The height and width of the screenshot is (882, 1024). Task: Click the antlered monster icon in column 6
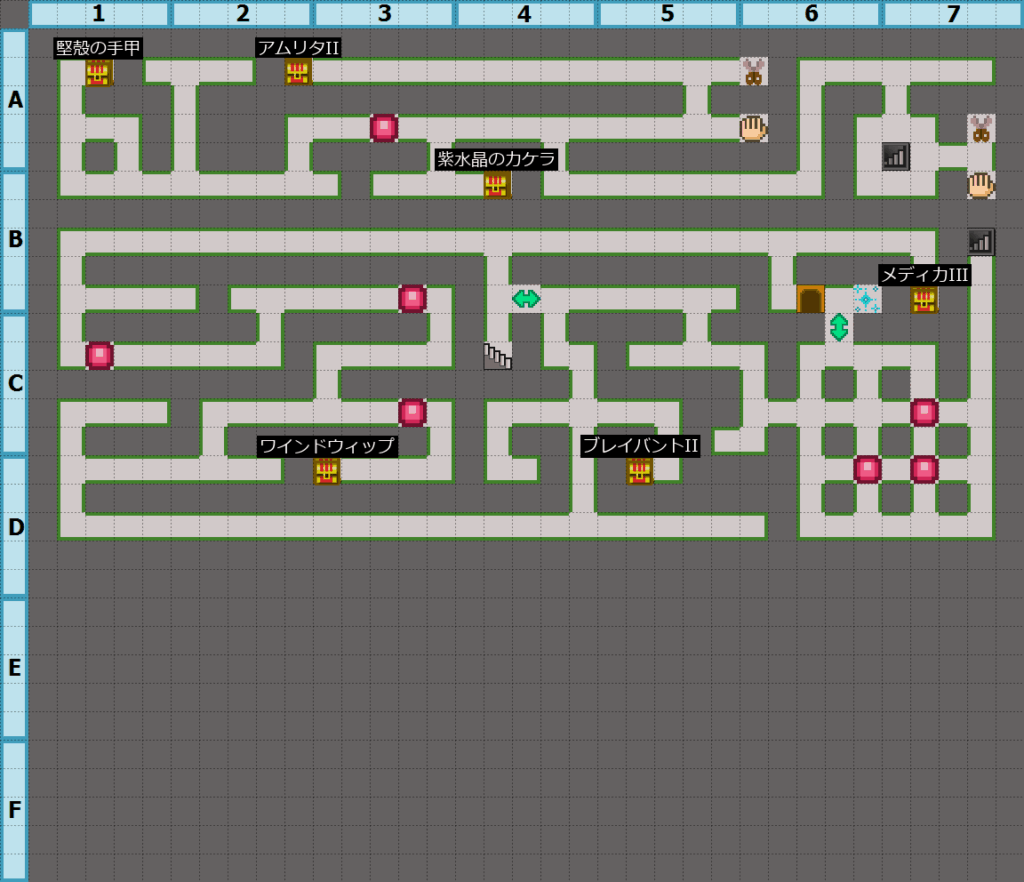pos(753,72)
